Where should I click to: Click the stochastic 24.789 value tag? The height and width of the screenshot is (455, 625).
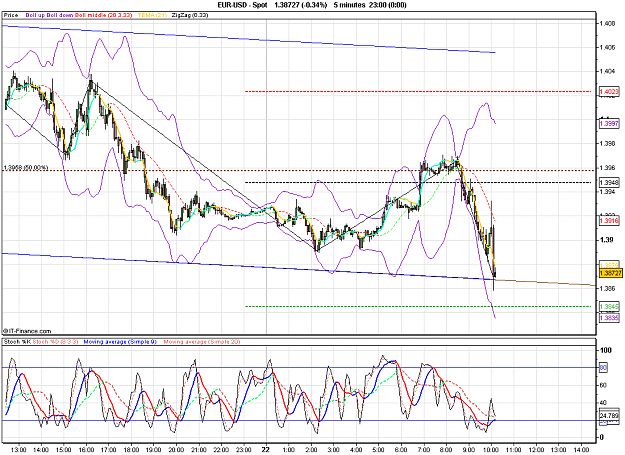(609, 416)
